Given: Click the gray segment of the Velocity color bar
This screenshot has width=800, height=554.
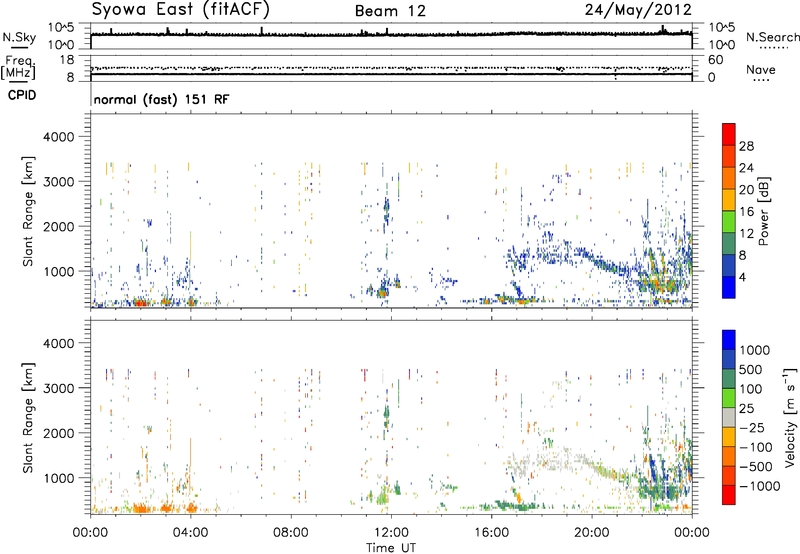Looking at the screenshot, I should (x=729, y=418).
